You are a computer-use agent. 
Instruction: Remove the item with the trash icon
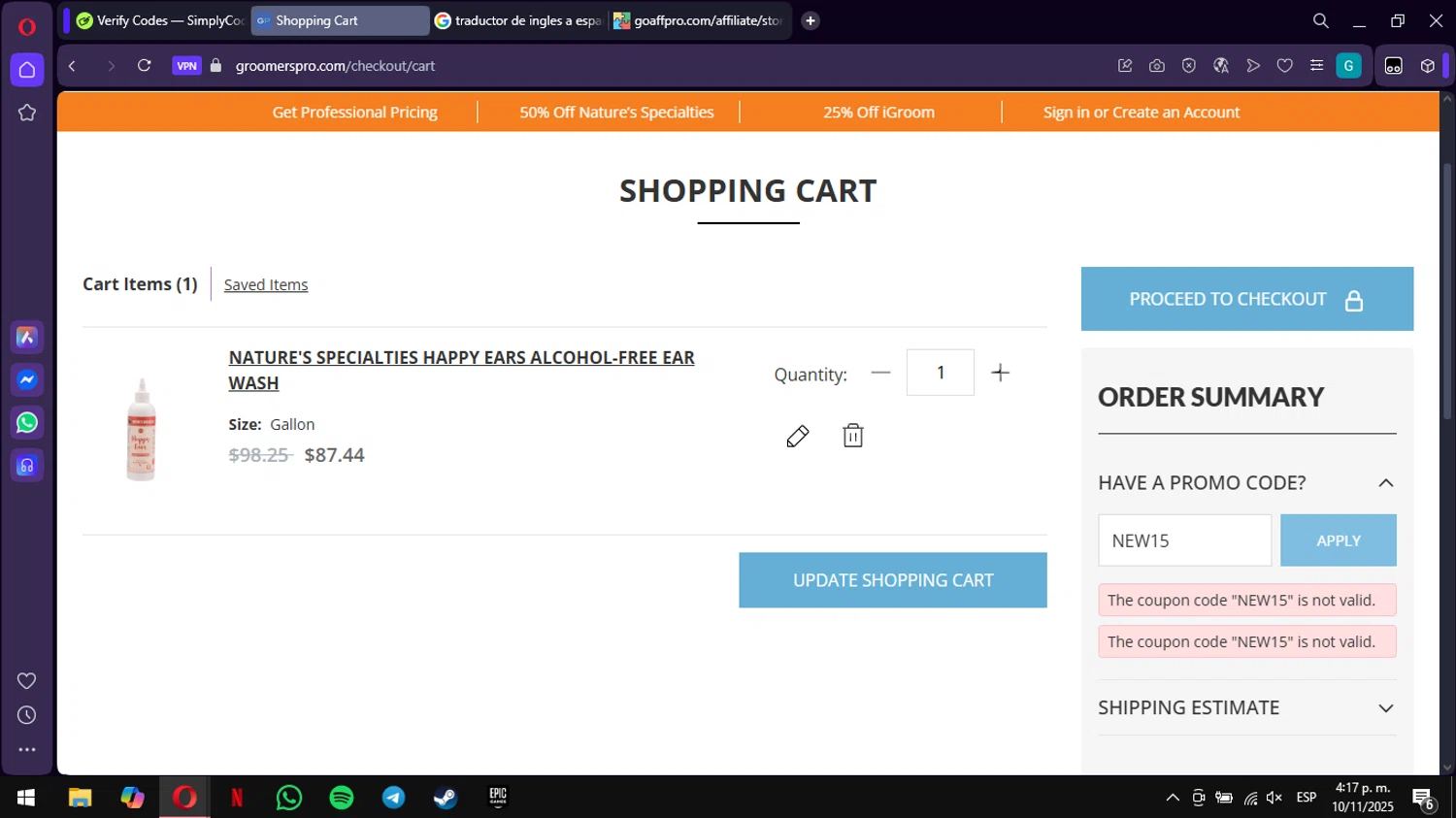pos(853,436)
